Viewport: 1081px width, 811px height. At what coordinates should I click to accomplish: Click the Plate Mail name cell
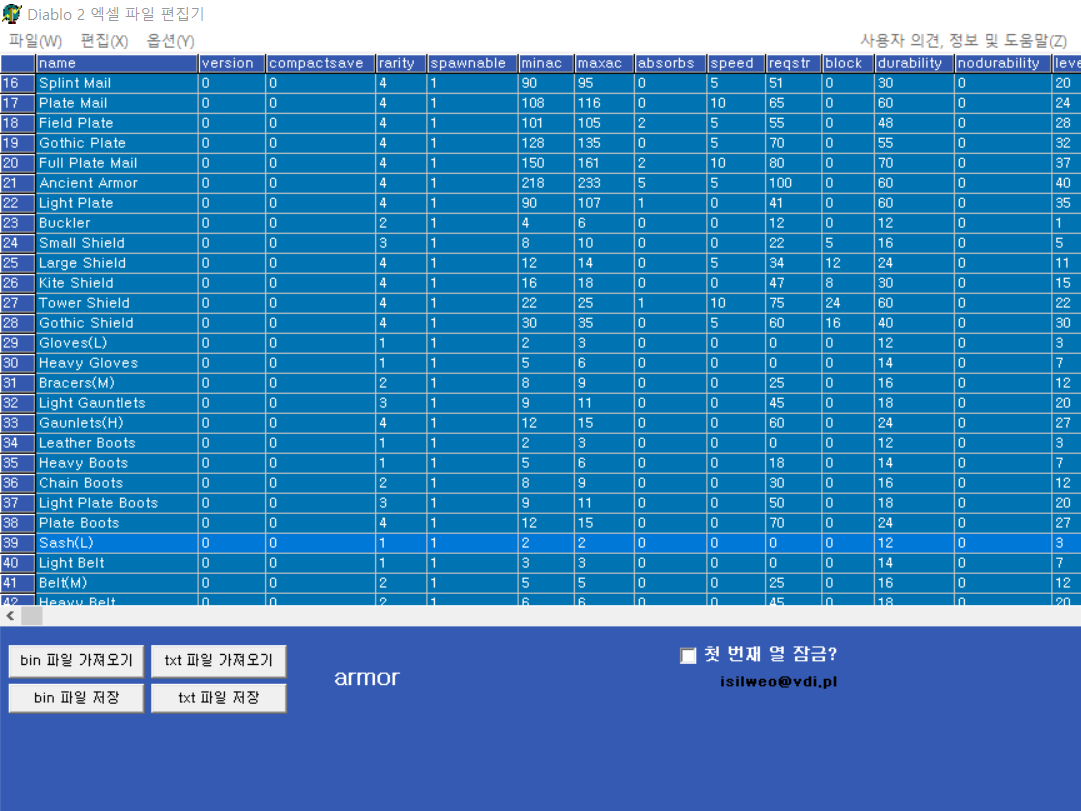pos(117,103)
